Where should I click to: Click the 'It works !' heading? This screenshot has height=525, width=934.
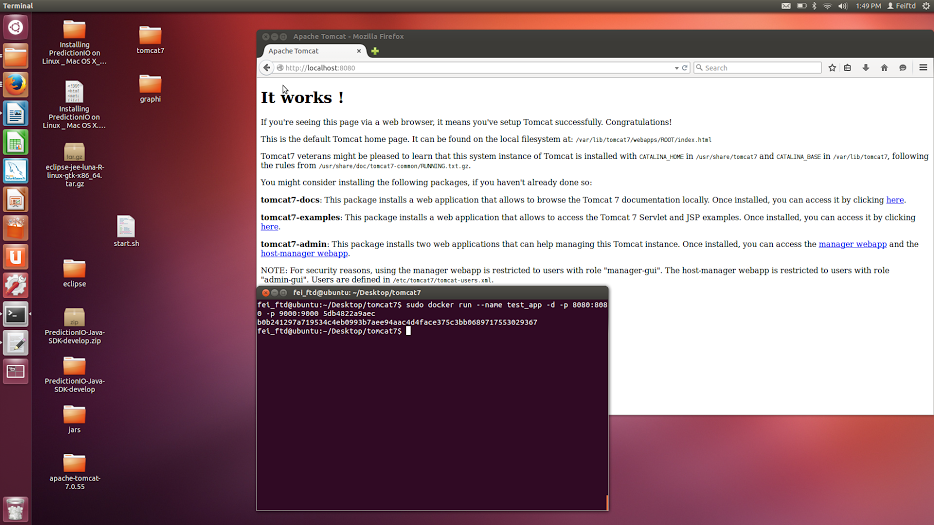[x=302, y=98]
